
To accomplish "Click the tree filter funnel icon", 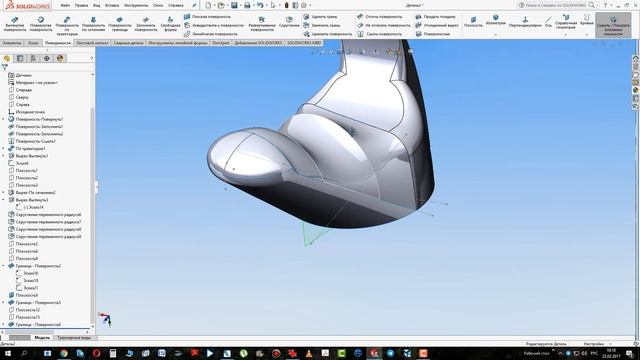I will tap(4, 67).
